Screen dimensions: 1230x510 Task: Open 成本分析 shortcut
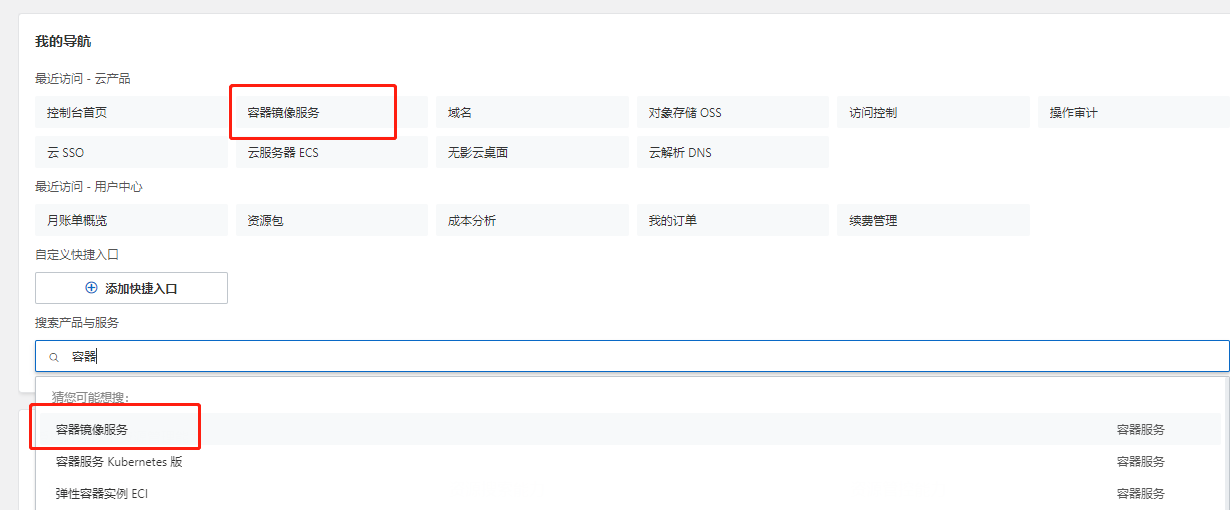tap(532, 220)
